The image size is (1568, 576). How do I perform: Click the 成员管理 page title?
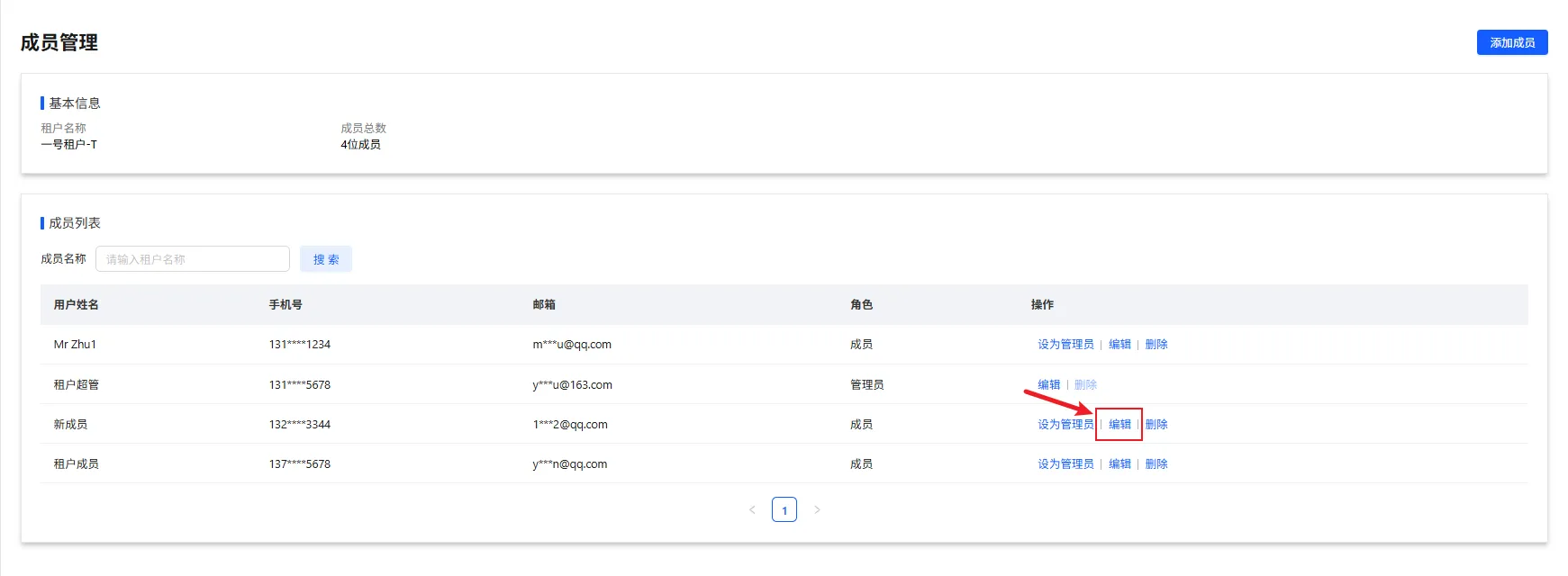click(59, 42)
